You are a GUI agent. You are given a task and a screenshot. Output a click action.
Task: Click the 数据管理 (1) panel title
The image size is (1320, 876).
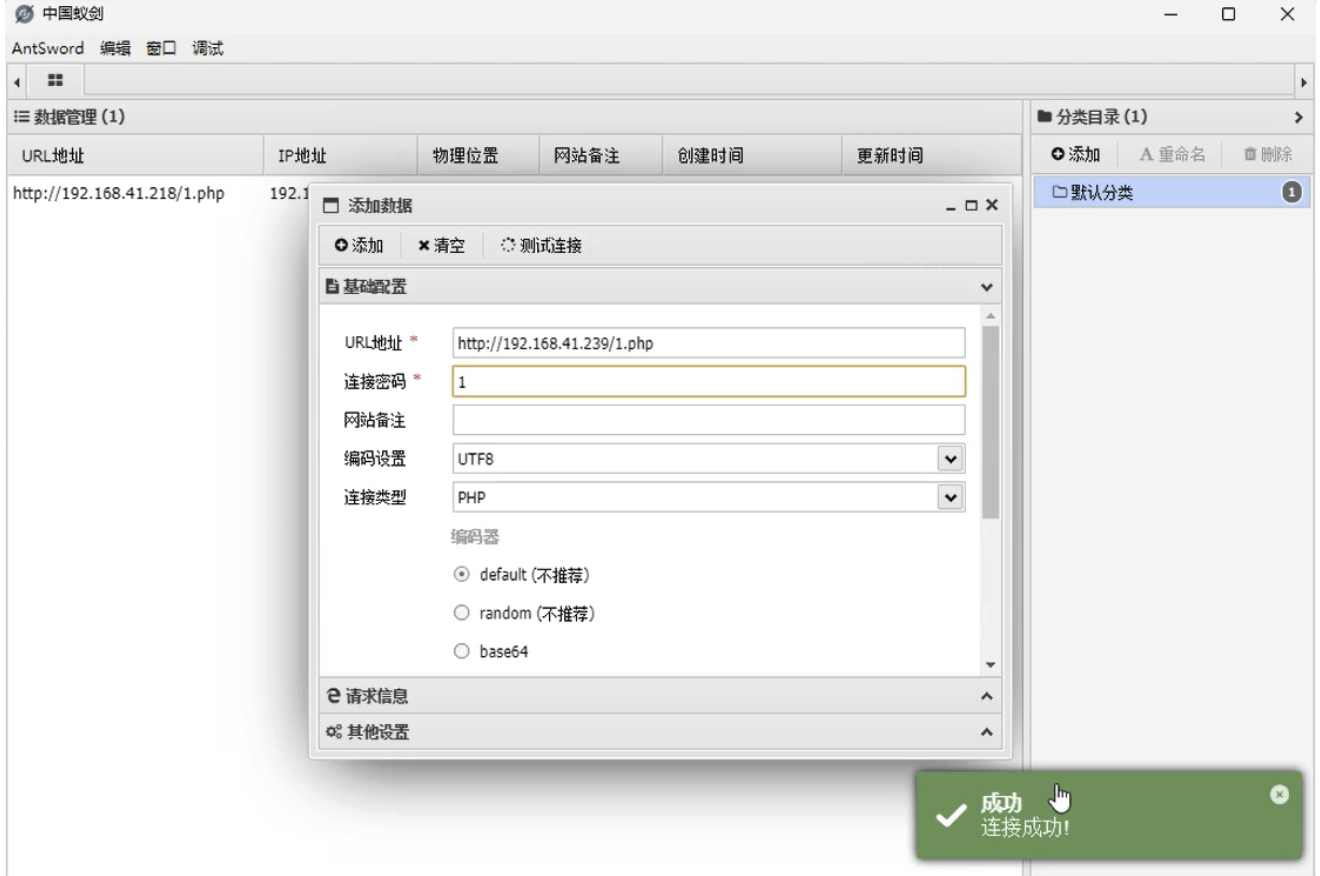[69, 118]
